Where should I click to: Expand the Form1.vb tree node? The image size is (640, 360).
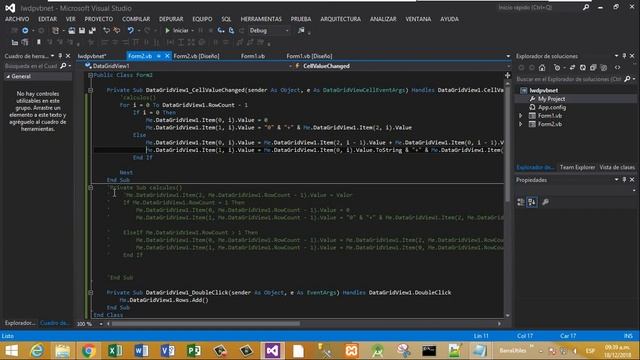click(521, 116)
